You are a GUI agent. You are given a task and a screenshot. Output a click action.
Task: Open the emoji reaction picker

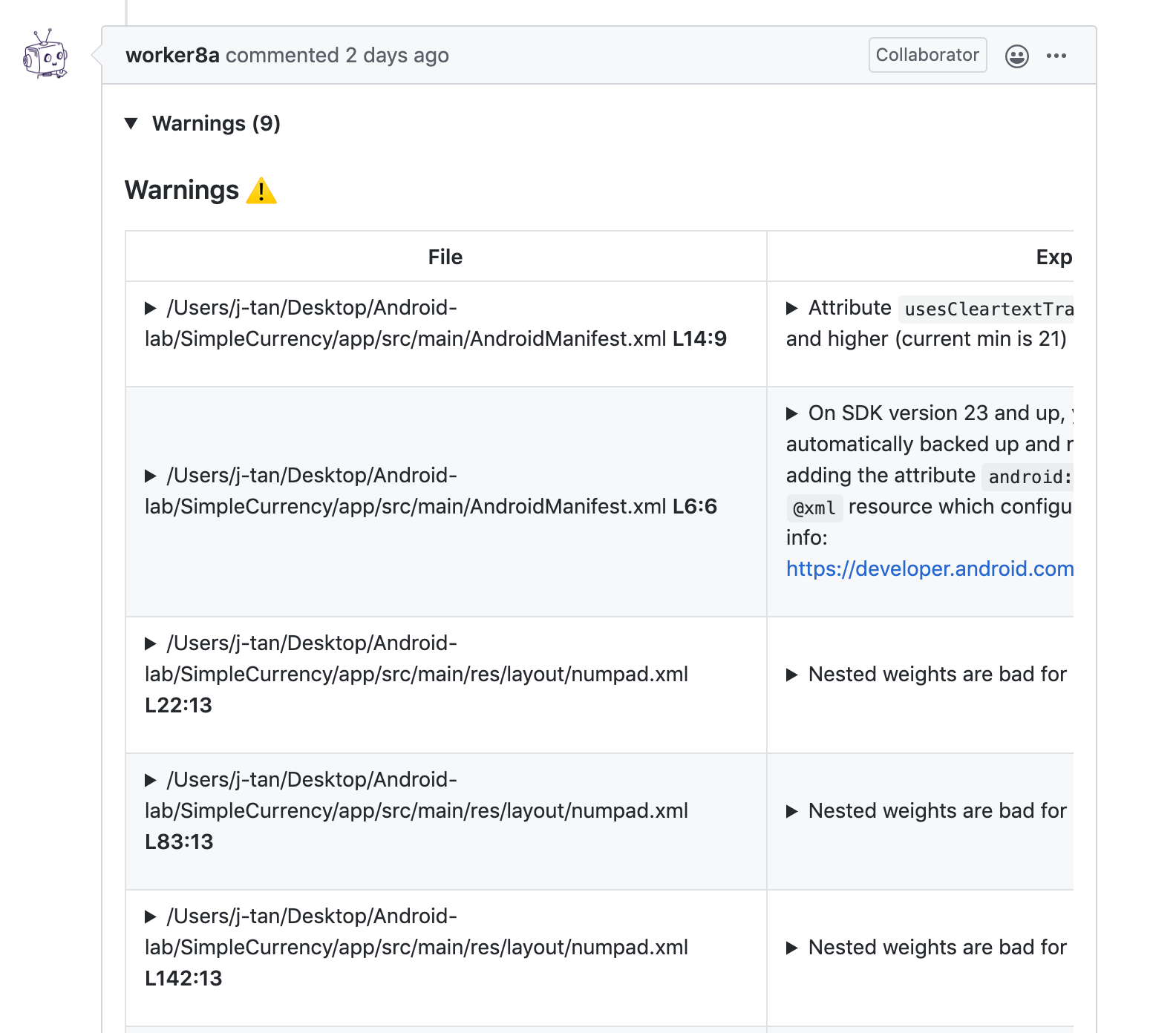pyautogui.click(x=1018, y=55)
